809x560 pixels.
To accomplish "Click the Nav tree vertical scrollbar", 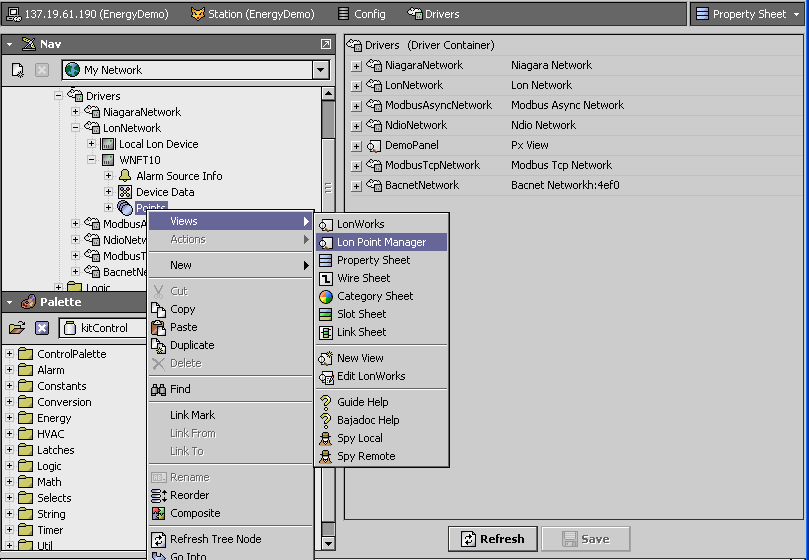I will pos(327,150).
